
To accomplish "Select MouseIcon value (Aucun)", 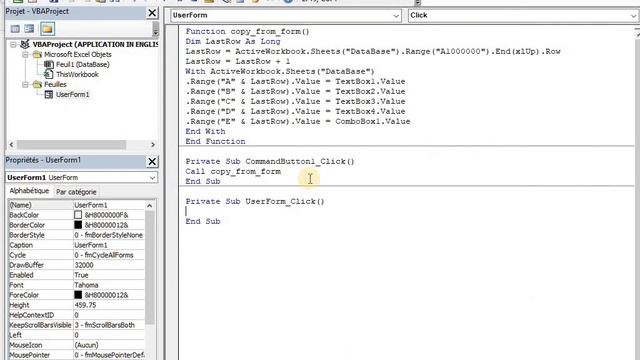I will pos(109,345).
